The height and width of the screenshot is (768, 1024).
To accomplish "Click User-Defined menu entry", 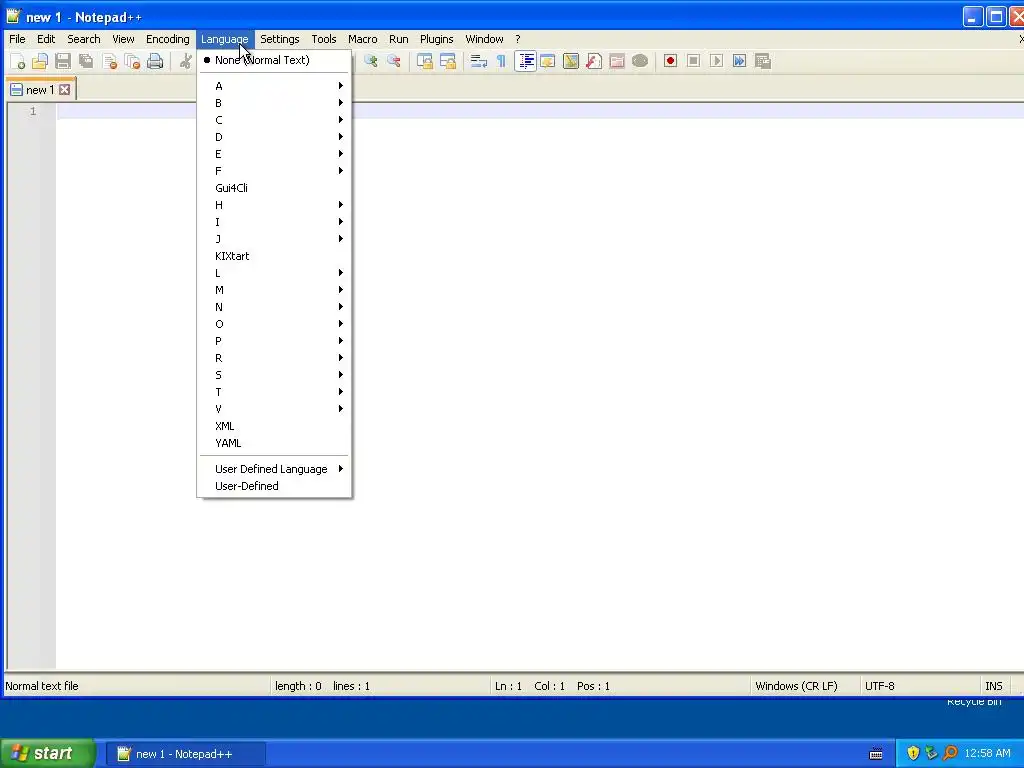I will point(274,486).
